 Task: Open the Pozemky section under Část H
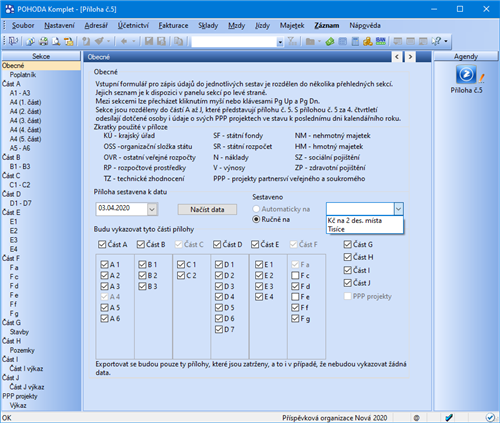point(22,350)
